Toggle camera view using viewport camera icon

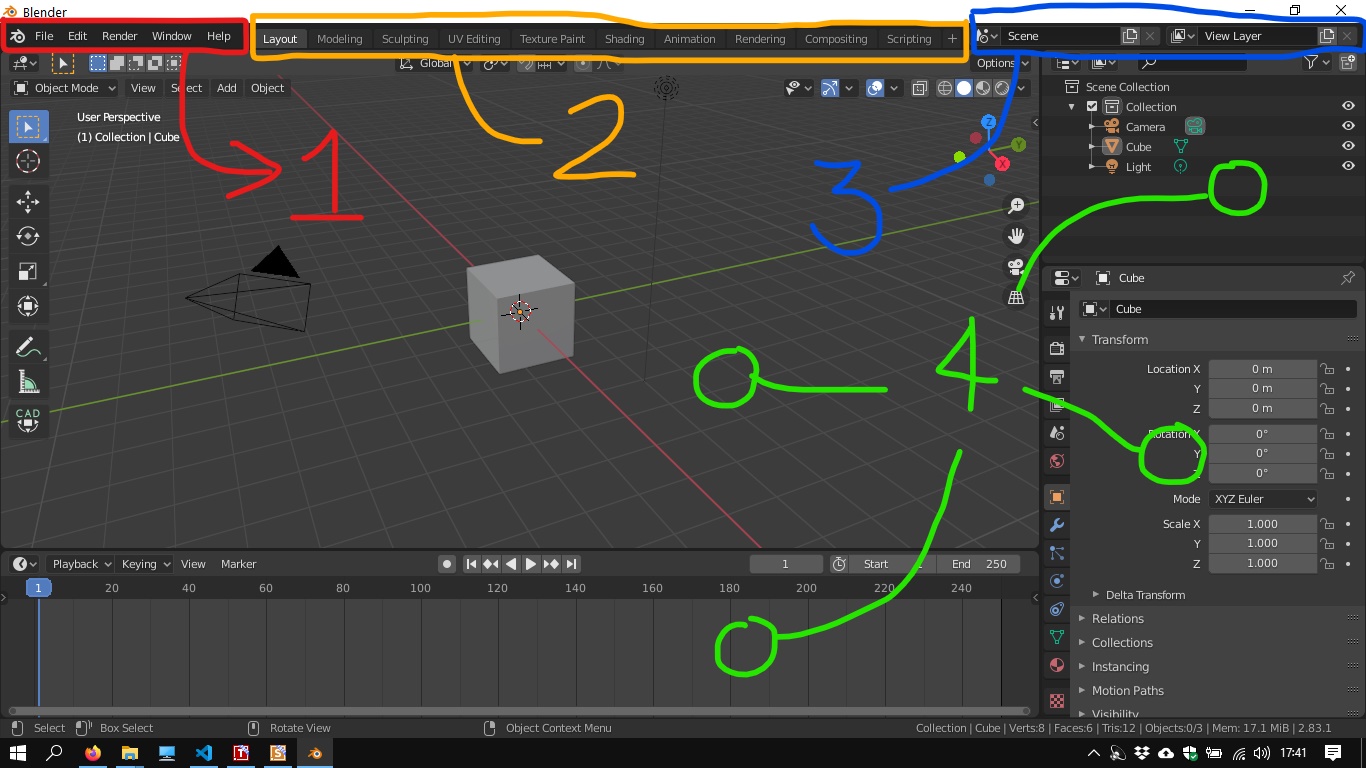pos(1016,267)
